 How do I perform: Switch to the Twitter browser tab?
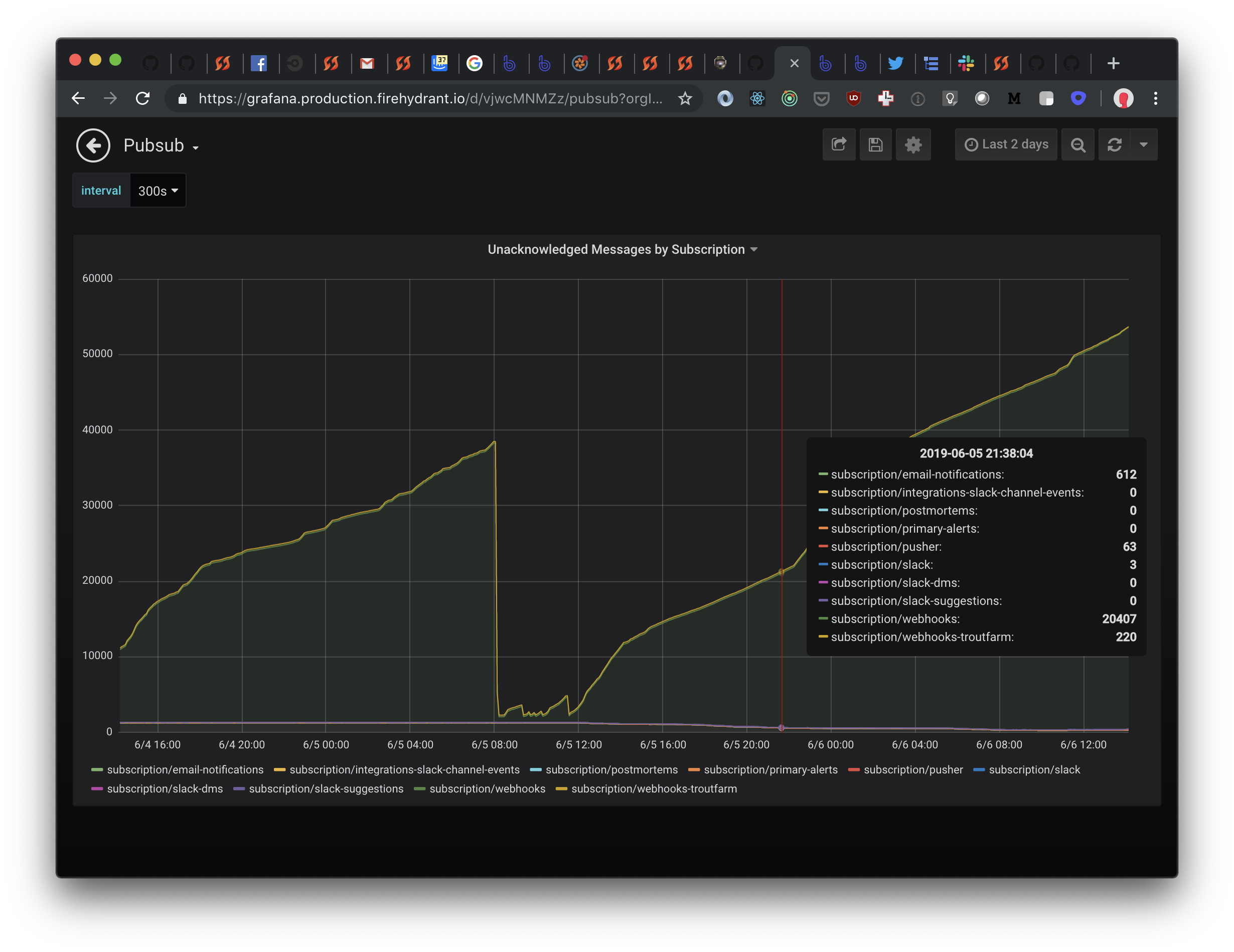click(895, 63)
